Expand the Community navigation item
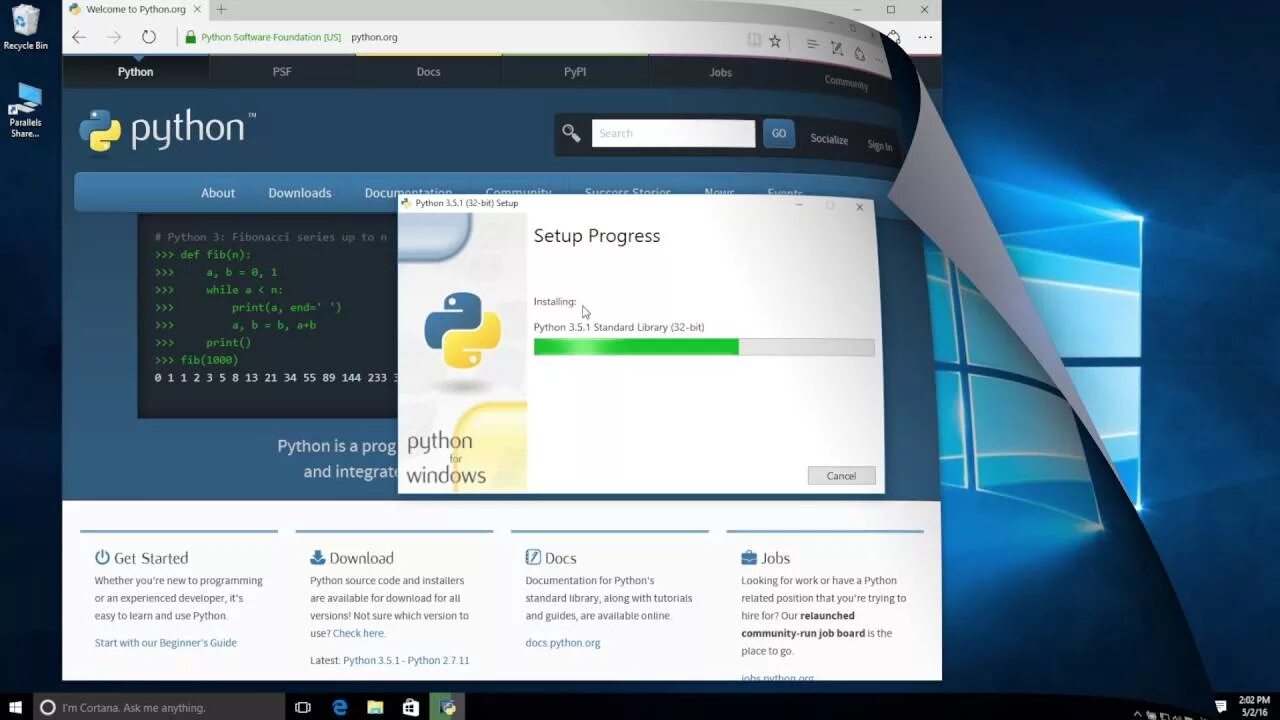This screenshot has height=720, width=1280. click(519, 192)
